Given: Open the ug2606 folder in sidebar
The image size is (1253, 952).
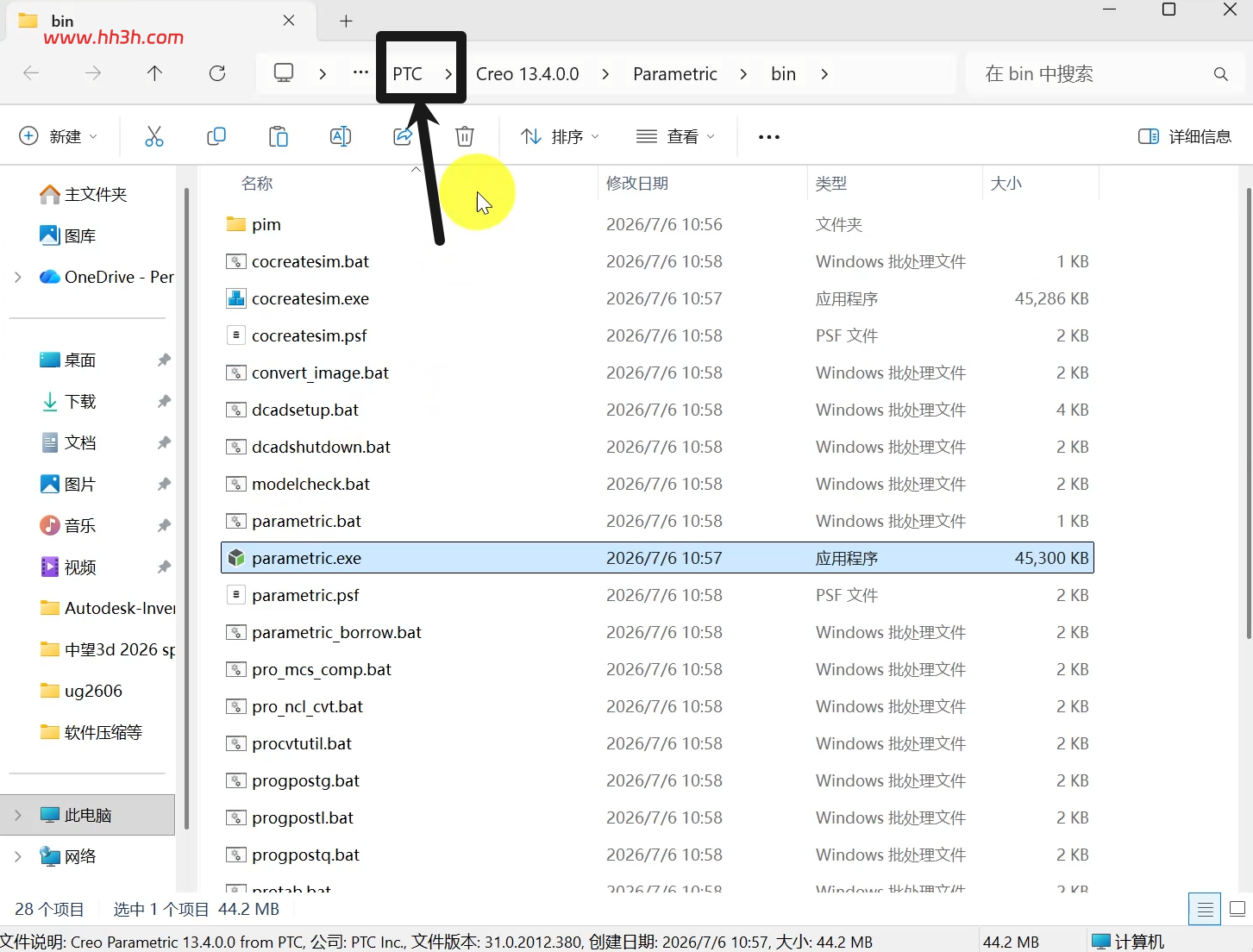Looking at the screenshot, I should (x=82, y=691).
